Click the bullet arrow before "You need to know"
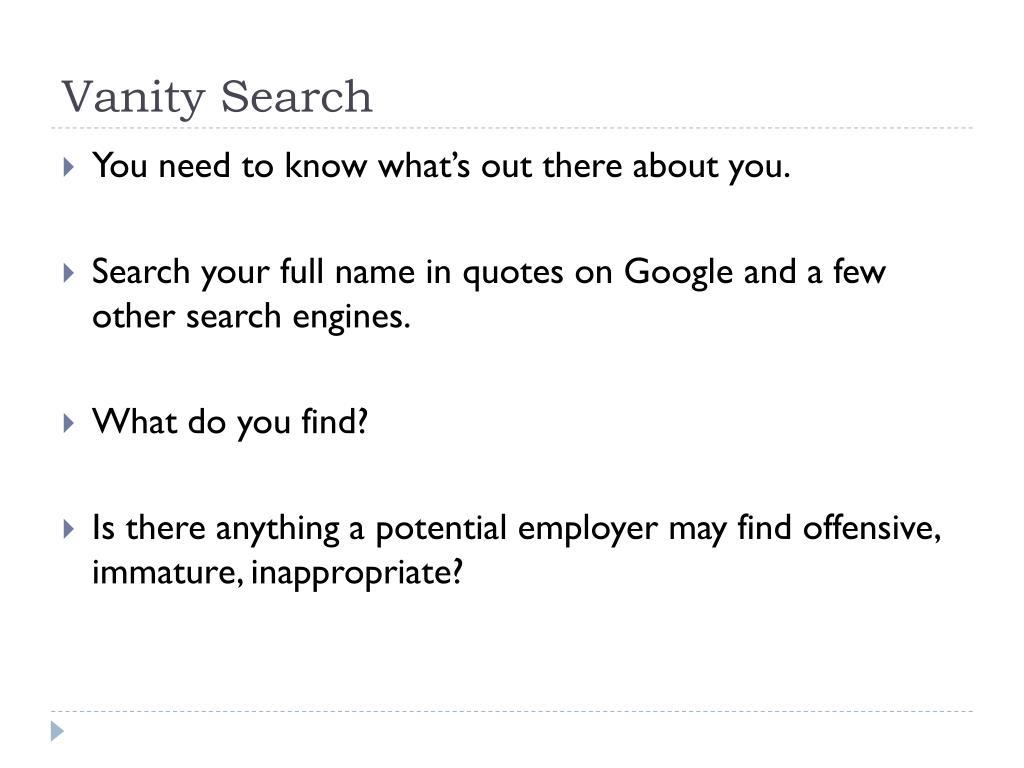 [69, 167]
